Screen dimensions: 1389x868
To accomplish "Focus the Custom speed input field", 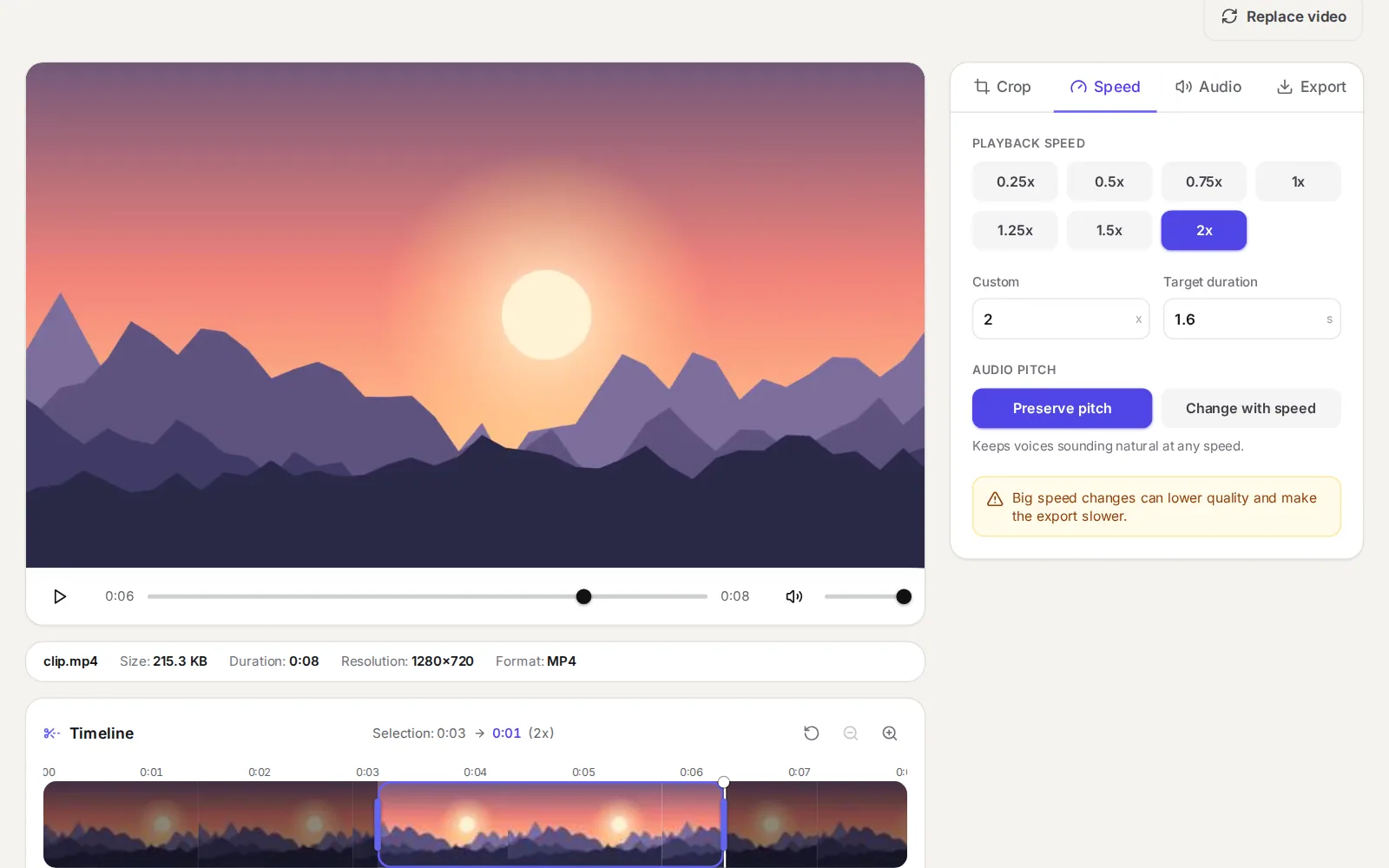I will pos(1061,319).
